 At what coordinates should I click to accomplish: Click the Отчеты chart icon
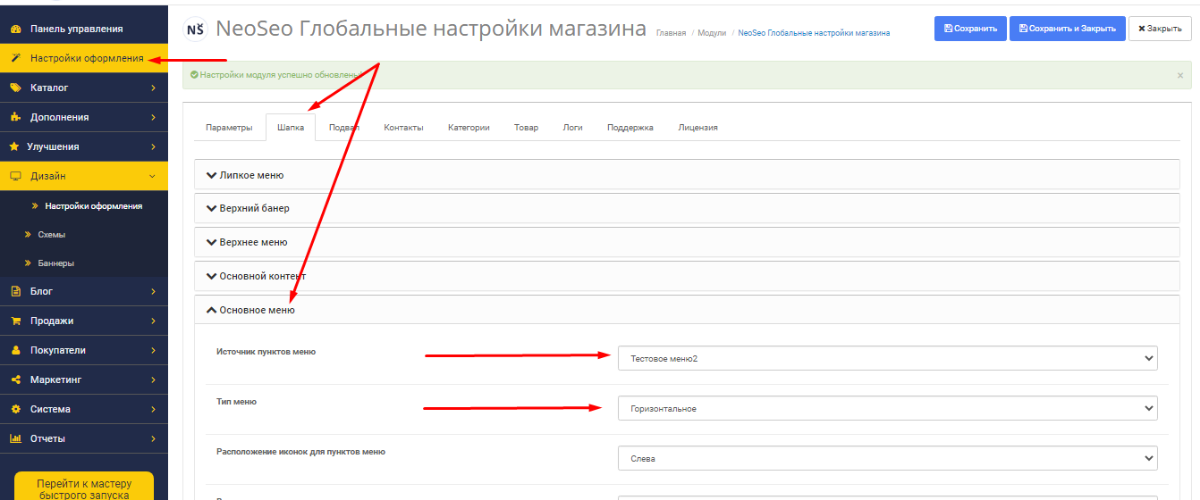coord(15,438)
